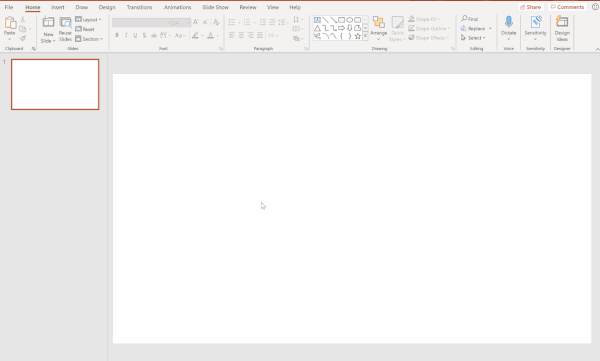
Task: Toggle Bold formatting
Action: click(x=117, y=35)
